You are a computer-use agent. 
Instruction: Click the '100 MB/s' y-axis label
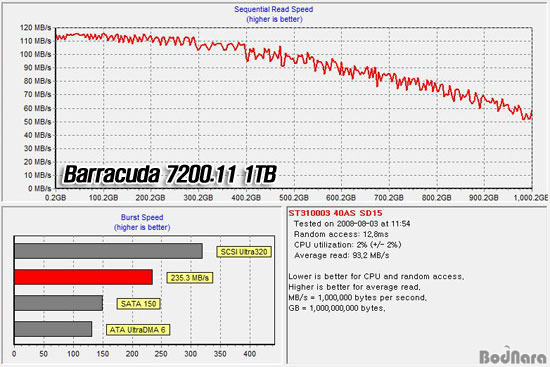36,54
